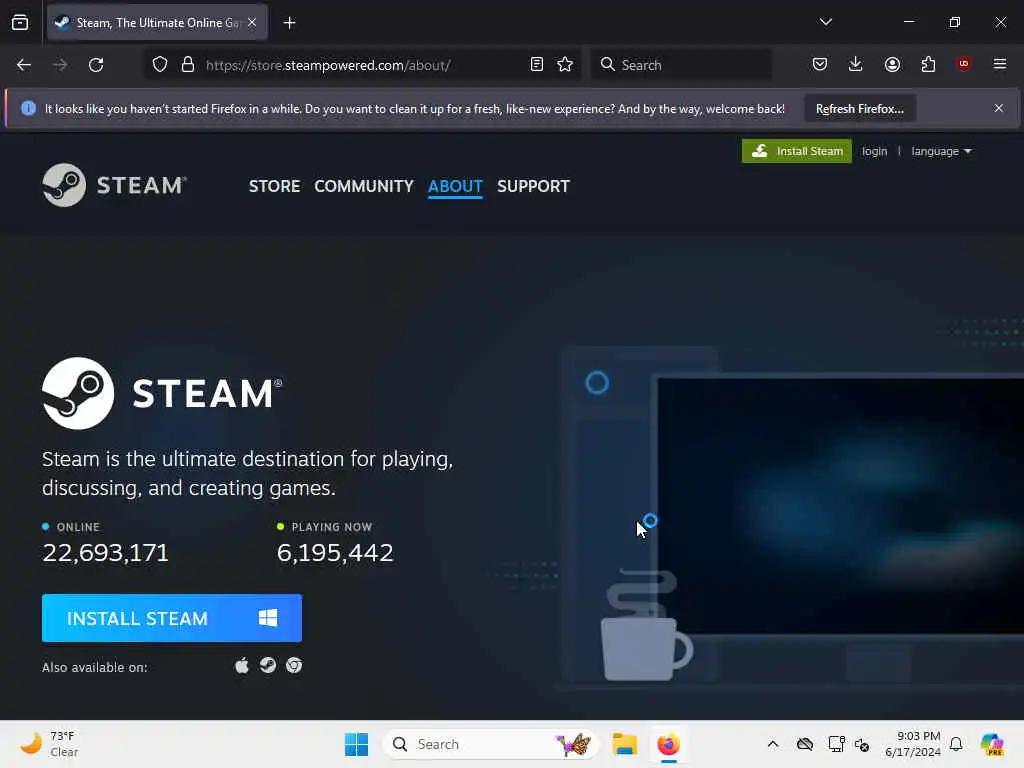
Task: Click the Firefox search box
Action: pos(681,65)
